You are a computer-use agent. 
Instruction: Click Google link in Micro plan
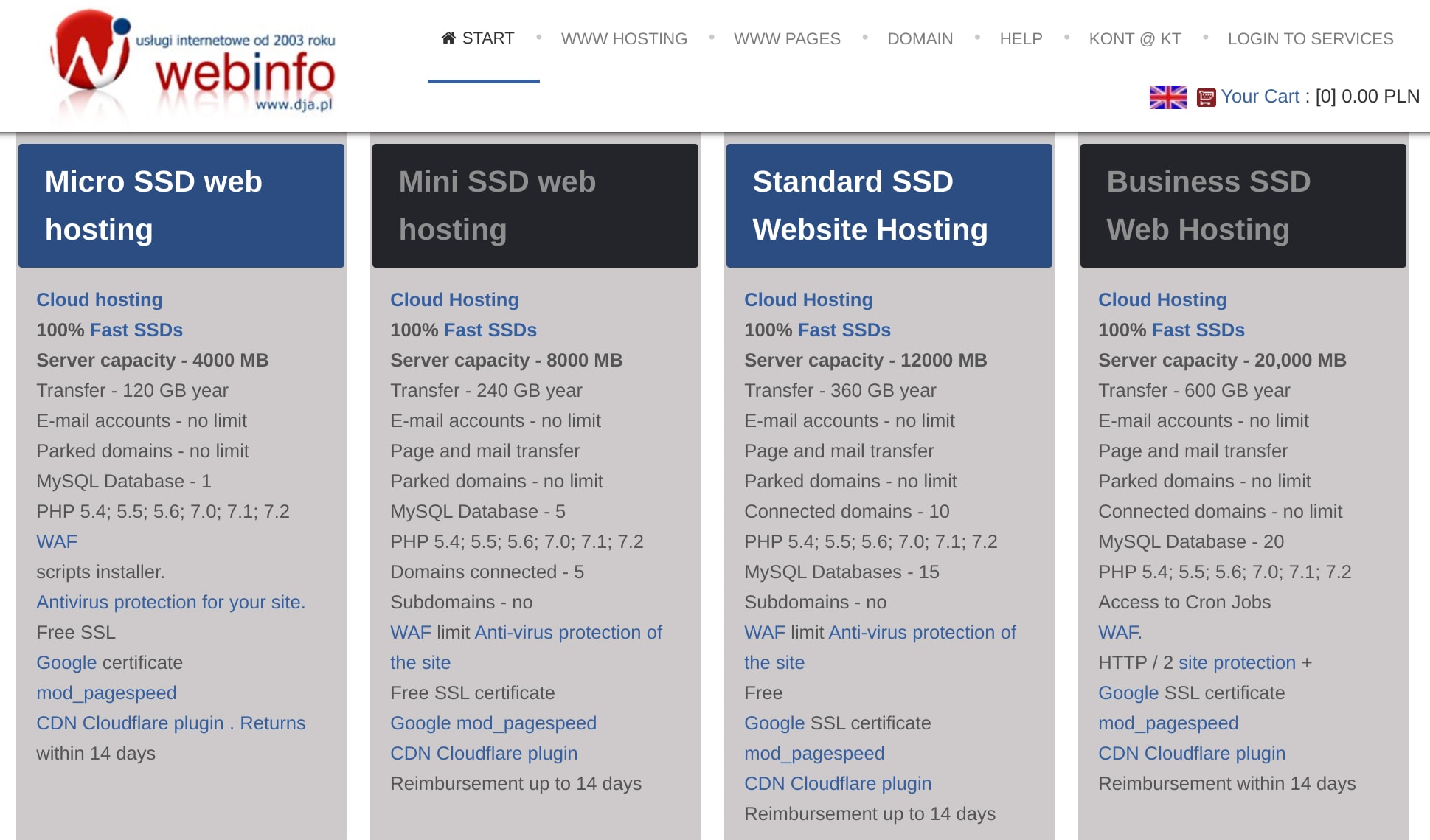point(66,662)
